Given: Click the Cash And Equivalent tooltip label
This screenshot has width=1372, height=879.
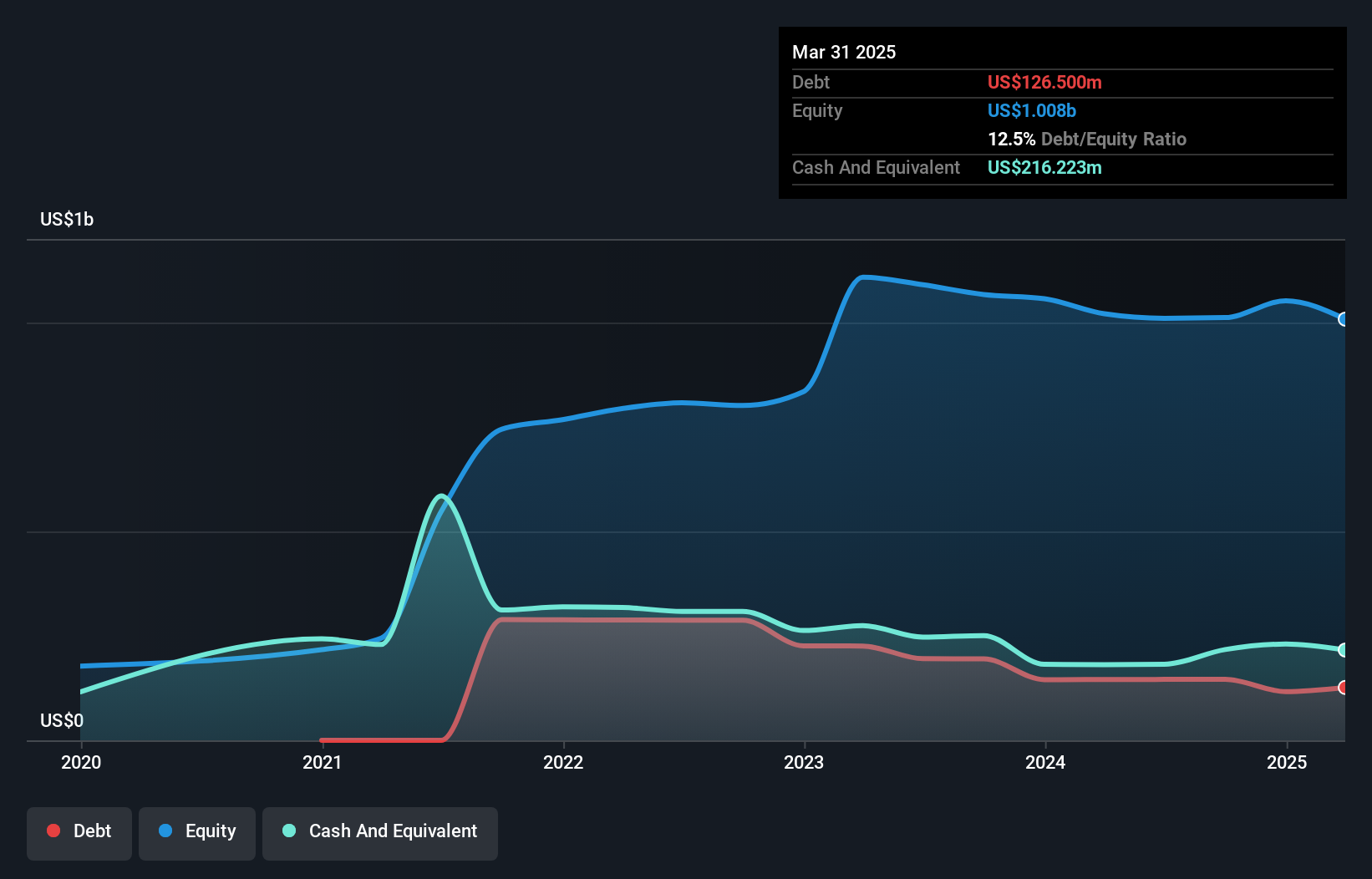Looking at the screenshot, I should [x=876, y=167].
